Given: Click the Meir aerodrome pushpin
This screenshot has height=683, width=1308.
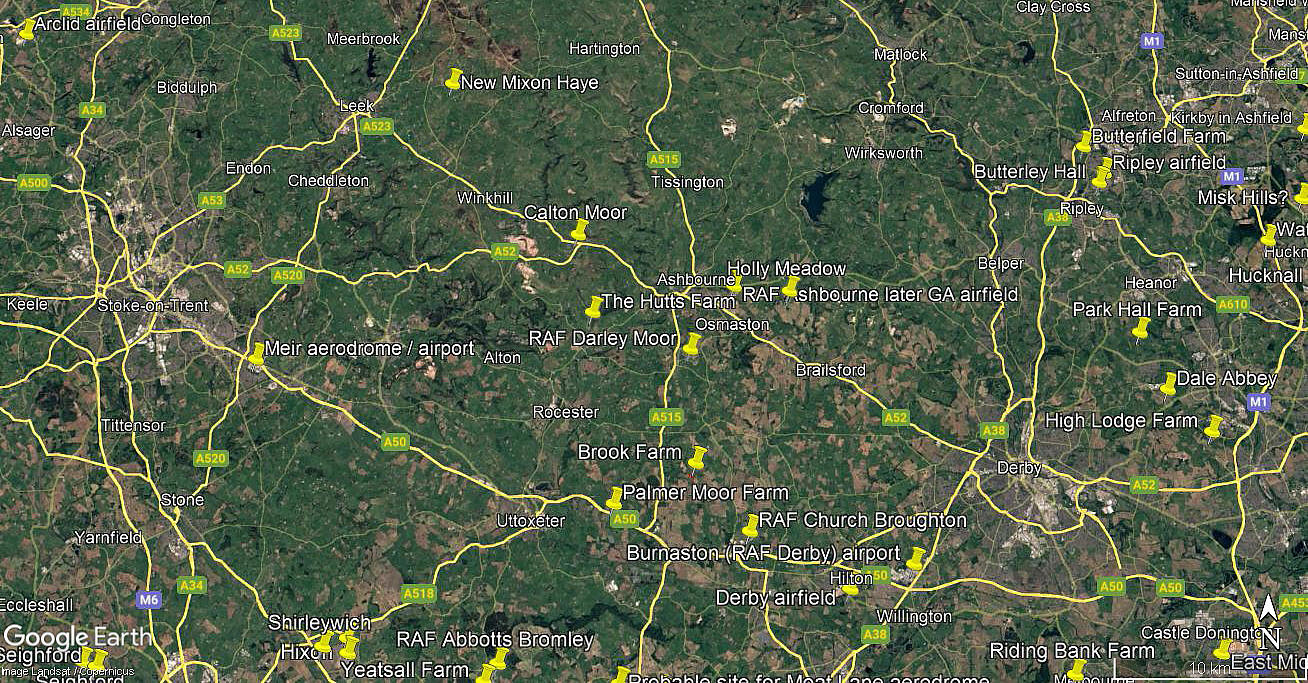Looking at the screenshot, I should point(257,353).
